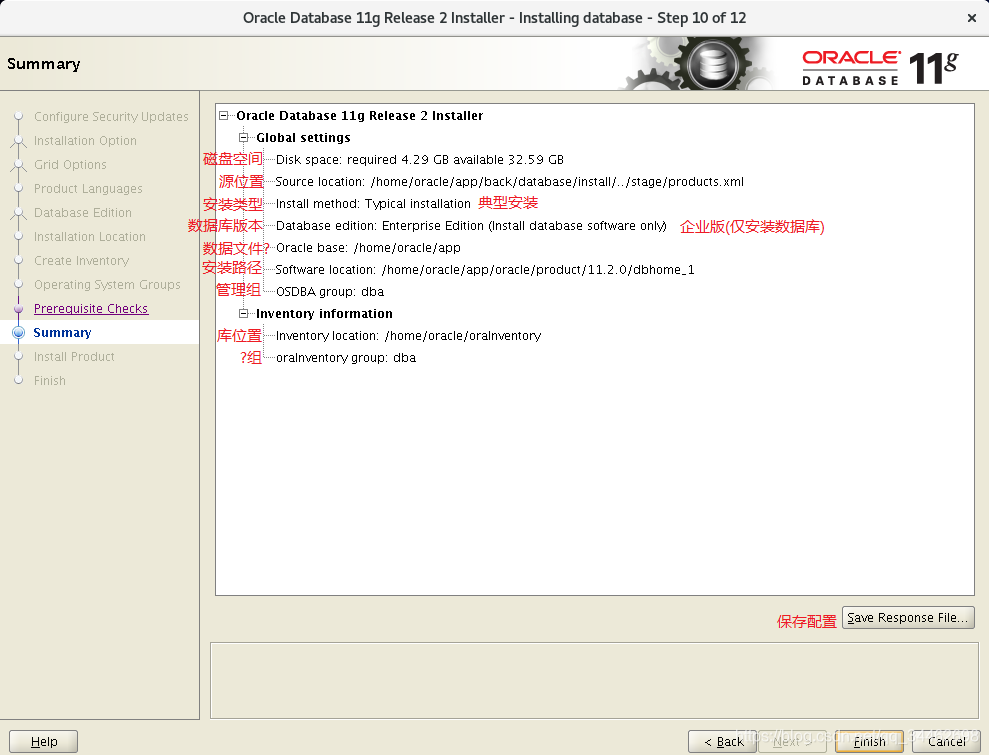Screen dimensions: 989x755
Task: Cancel the installation
Action: (947, 742)
